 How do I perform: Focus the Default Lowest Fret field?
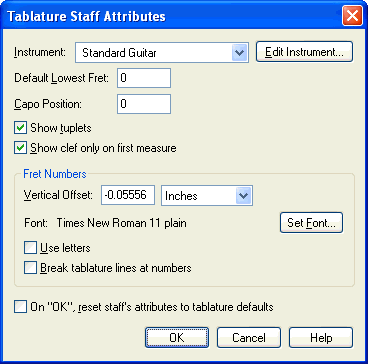(144, 78)
